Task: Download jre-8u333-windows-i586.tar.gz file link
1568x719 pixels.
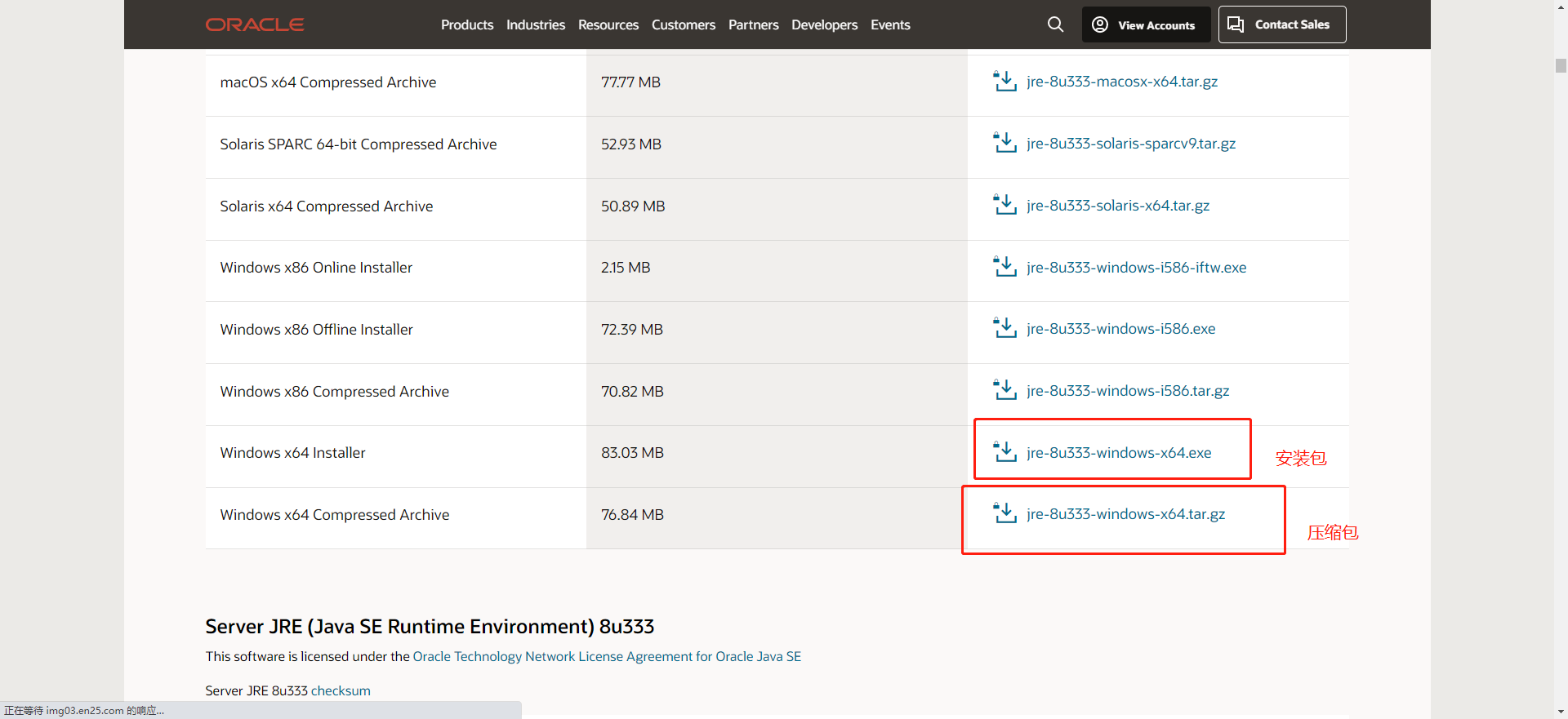Action: pyautogui.click(x=1127, y=391)
